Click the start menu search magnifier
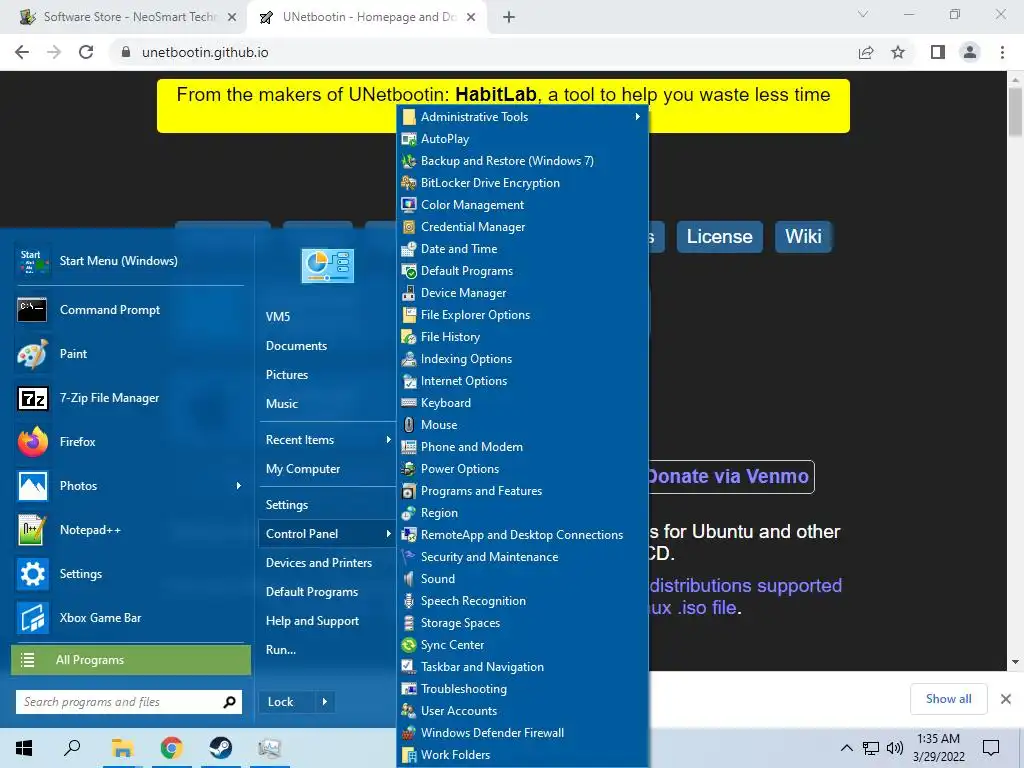This screenshot has height=768, width=1024. tap(229, 702)
